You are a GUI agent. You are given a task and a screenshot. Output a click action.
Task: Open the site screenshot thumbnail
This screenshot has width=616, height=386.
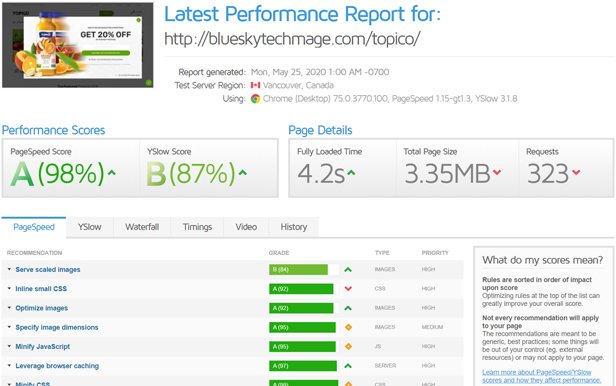pyautogui.click(x=77, y=45)
